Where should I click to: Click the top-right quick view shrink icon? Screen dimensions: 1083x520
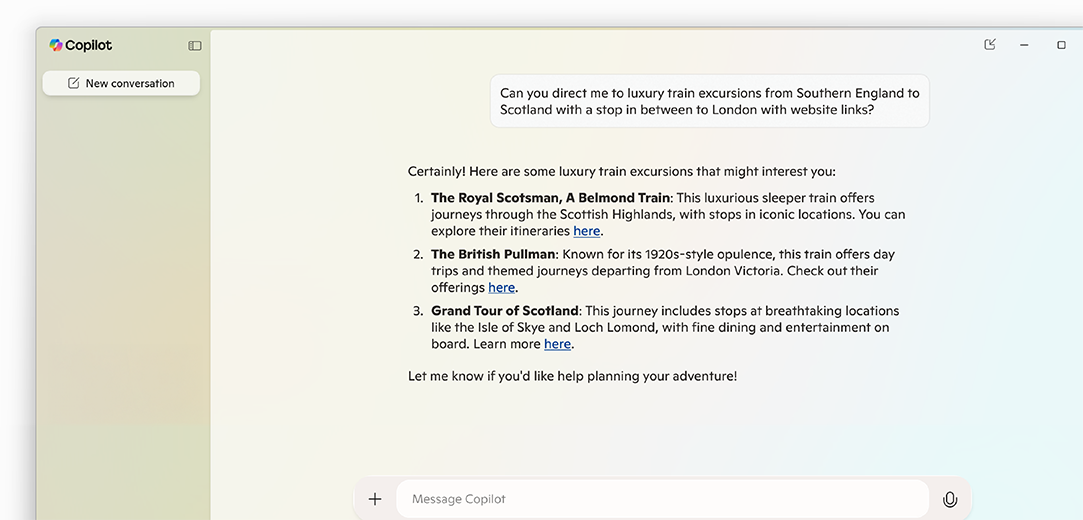990,44
